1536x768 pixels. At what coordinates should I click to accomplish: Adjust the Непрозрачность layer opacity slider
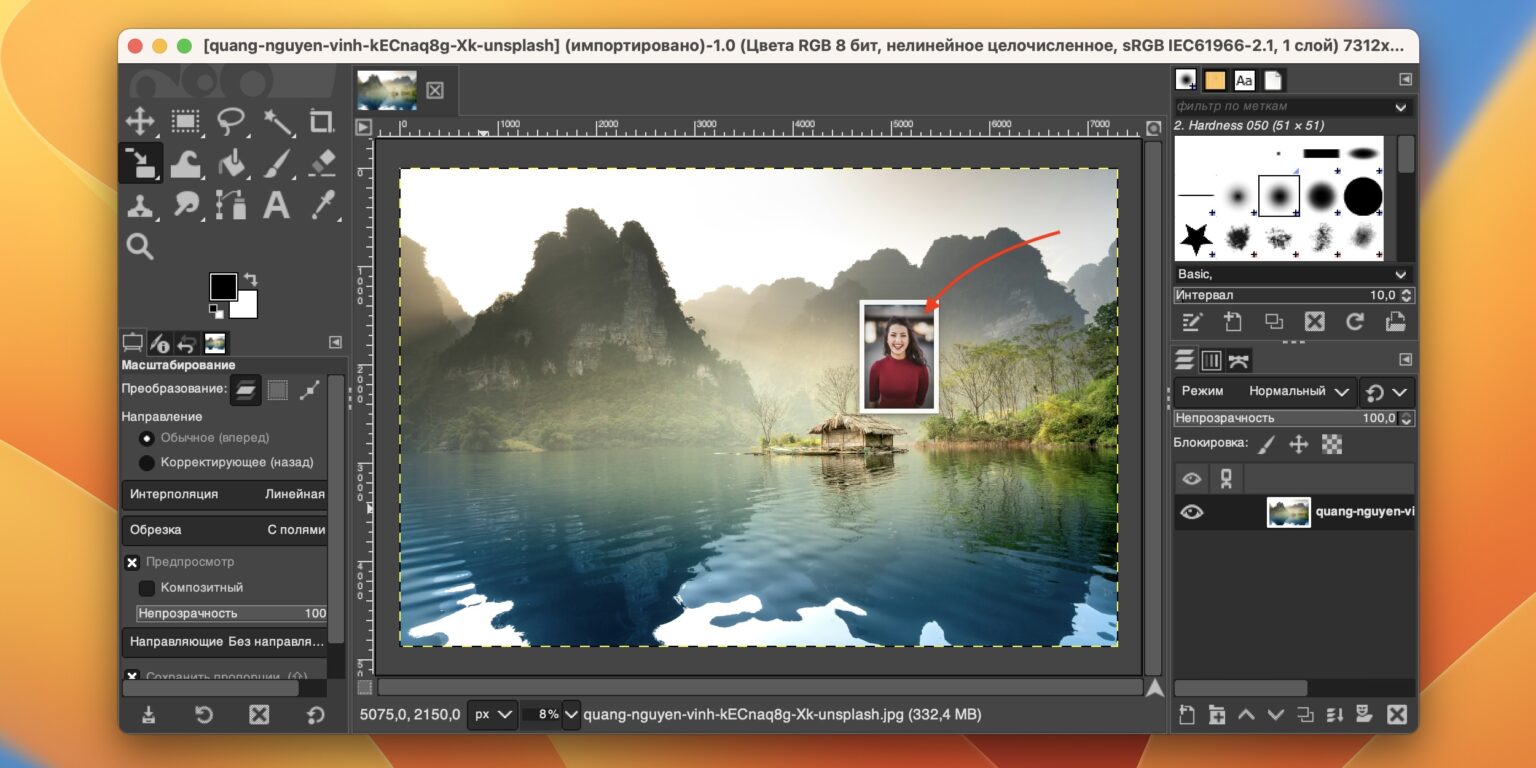pyautogui.click(x=1294, y=418)
